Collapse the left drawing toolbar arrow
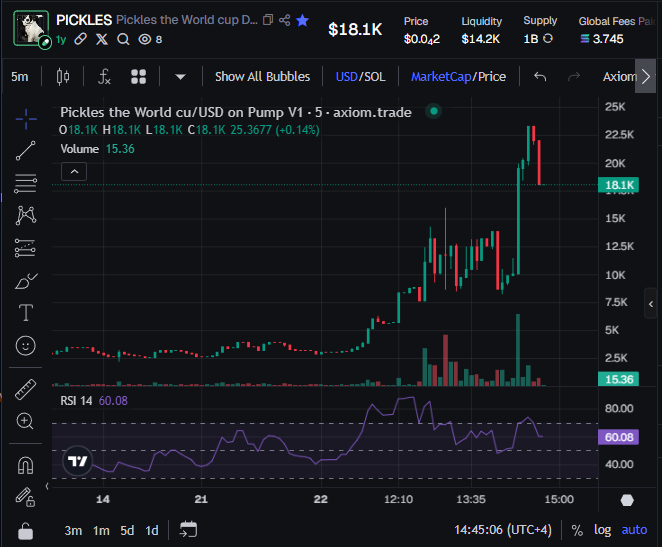The image size is (662, 547). [47, 486]
